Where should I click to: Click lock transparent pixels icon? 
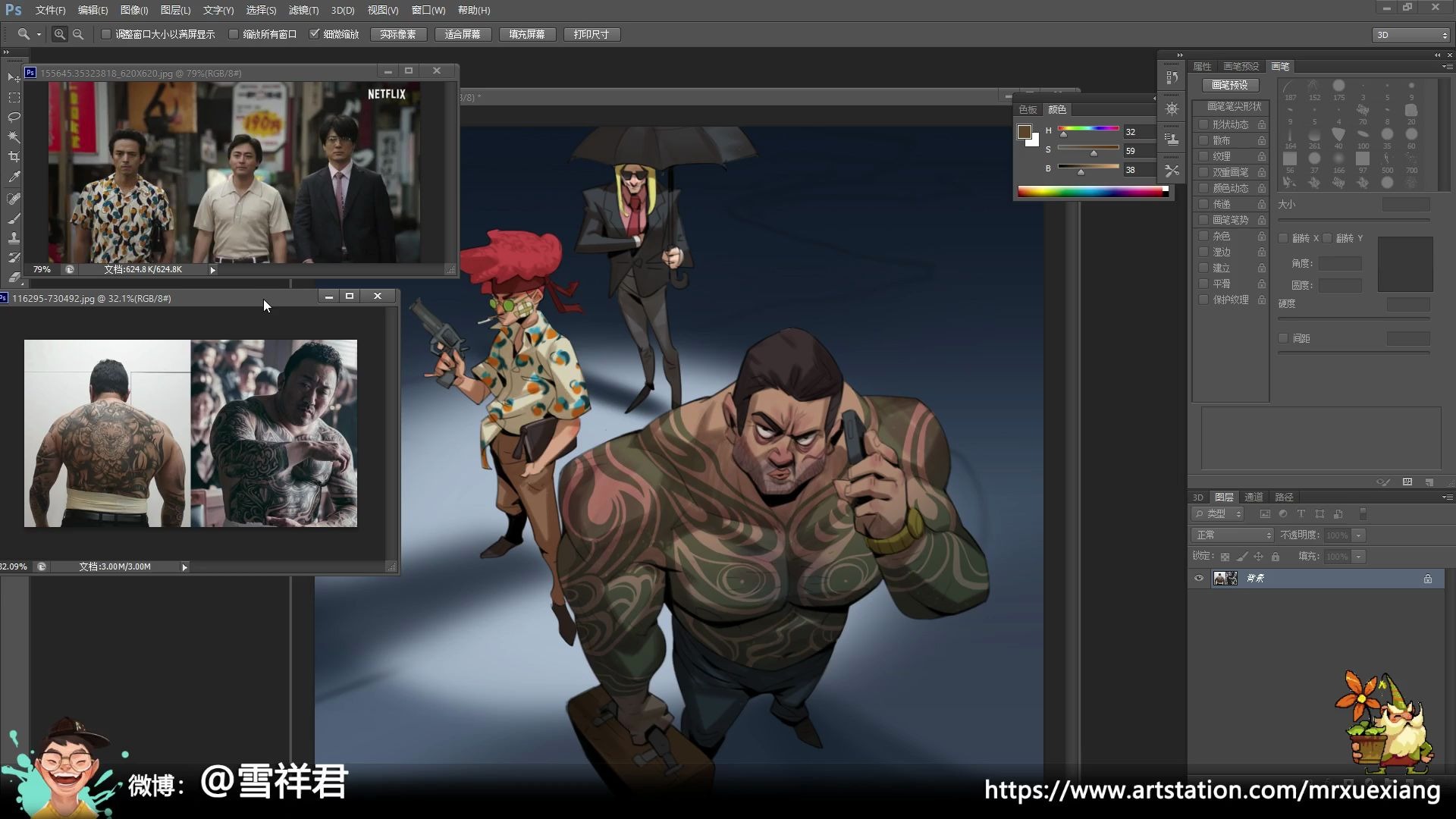click(1225, 557)
